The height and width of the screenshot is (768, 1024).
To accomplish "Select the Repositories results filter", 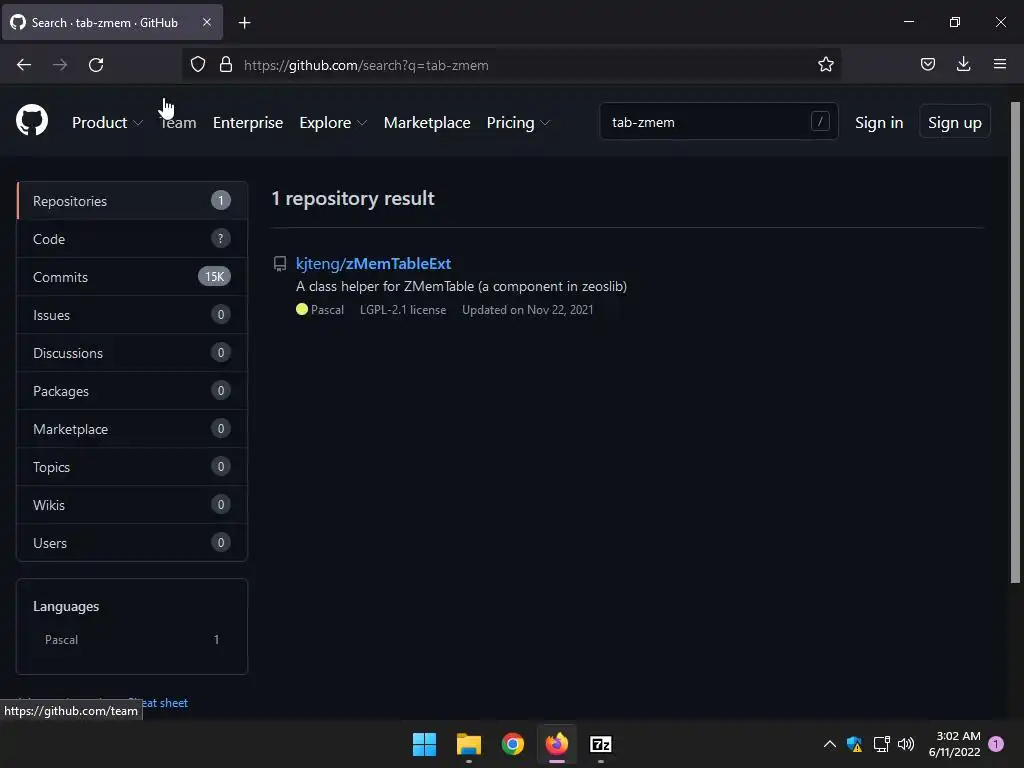I will pyautogui.click(x=132, y=200).
